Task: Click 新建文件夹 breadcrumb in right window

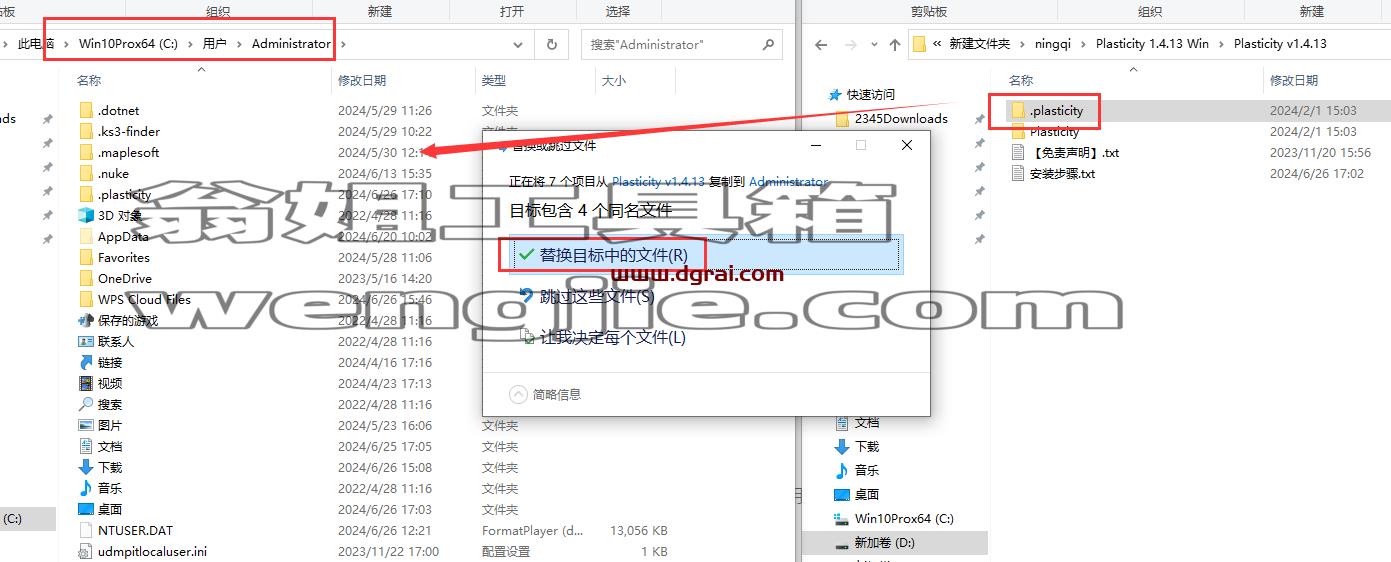Action: pyautogui.click(x=979, y=44)
